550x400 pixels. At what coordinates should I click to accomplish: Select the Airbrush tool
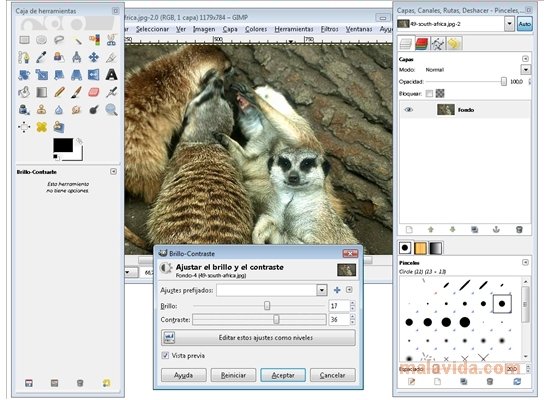pyautogui.click(x=111, y=92)
